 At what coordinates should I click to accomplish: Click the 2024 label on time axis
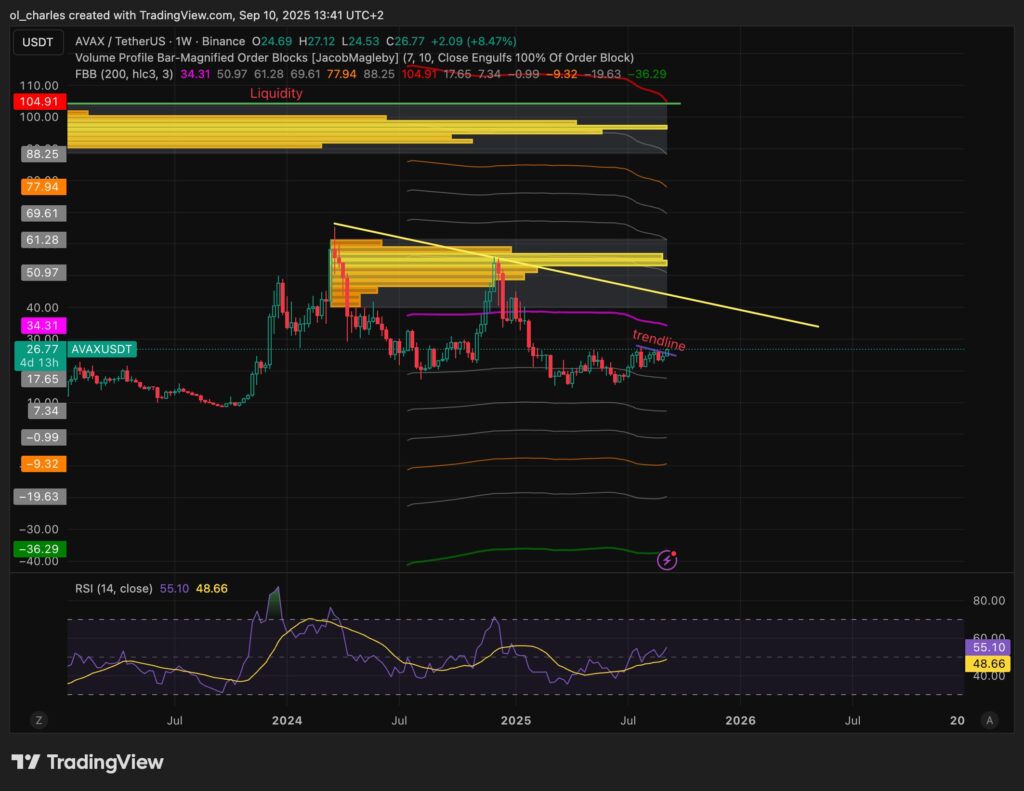(287, 720)
